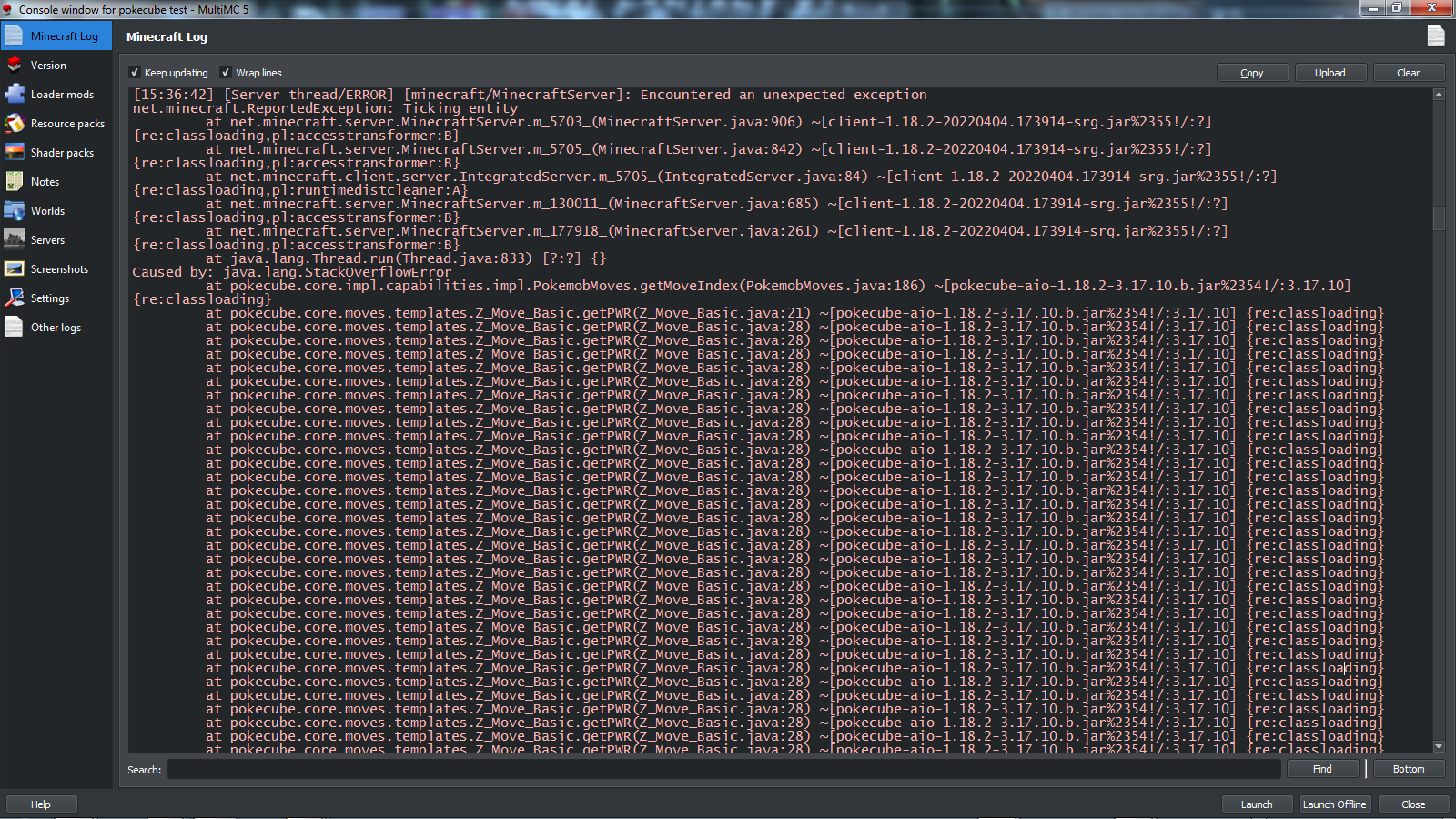Show the Servers page
This screenshot has height=819, width=1456.
[56, 240]
